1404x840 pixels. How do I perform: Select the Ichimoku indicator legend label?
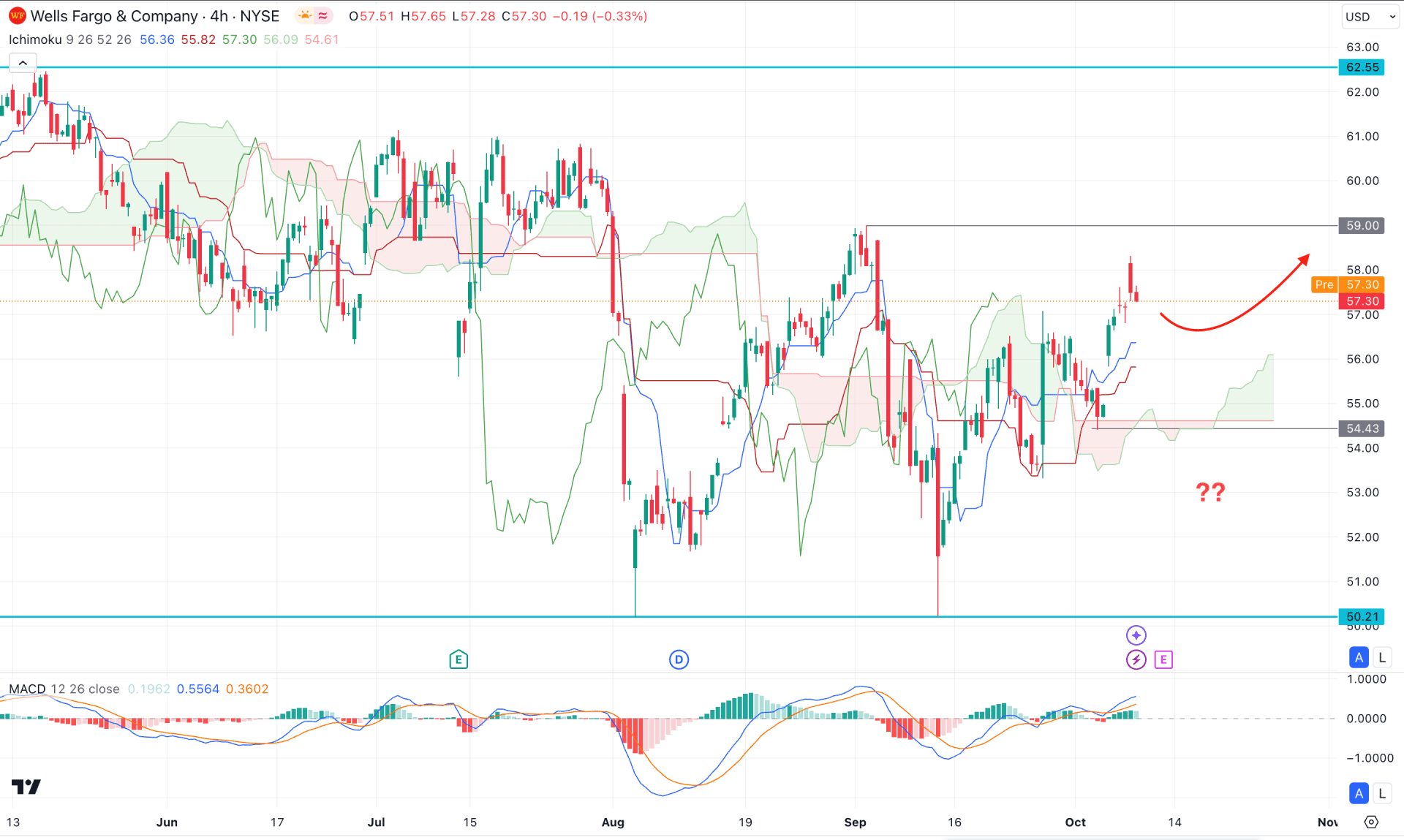click(x=35, y=39)
